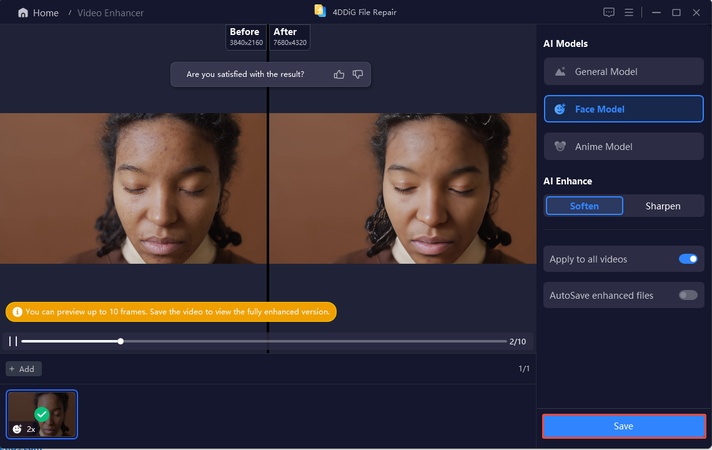Choose the Sharpen enhance mode

pos(663,206)
